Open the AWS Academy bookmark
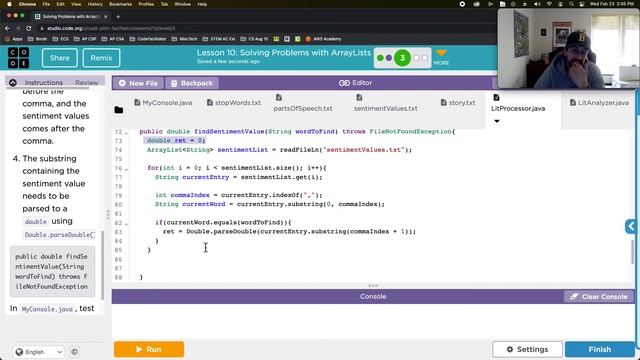The height and width of the screenshot is (360, 640). pos(323,39)
